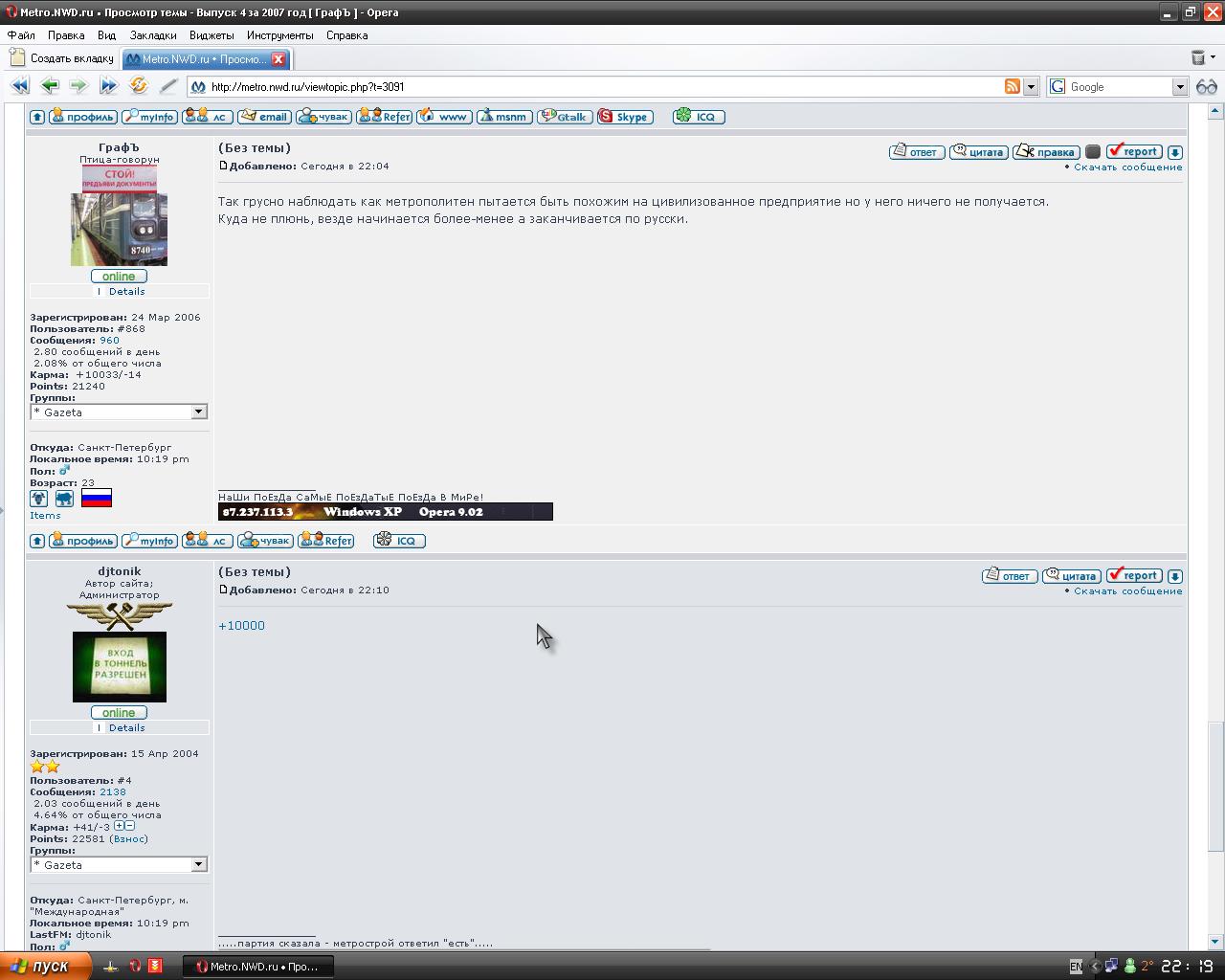Image resolution: width=1225 pixels, height=980 pixels.
Task: Increase djtonik's karma with plus button
Action: [x=119, y=826]
